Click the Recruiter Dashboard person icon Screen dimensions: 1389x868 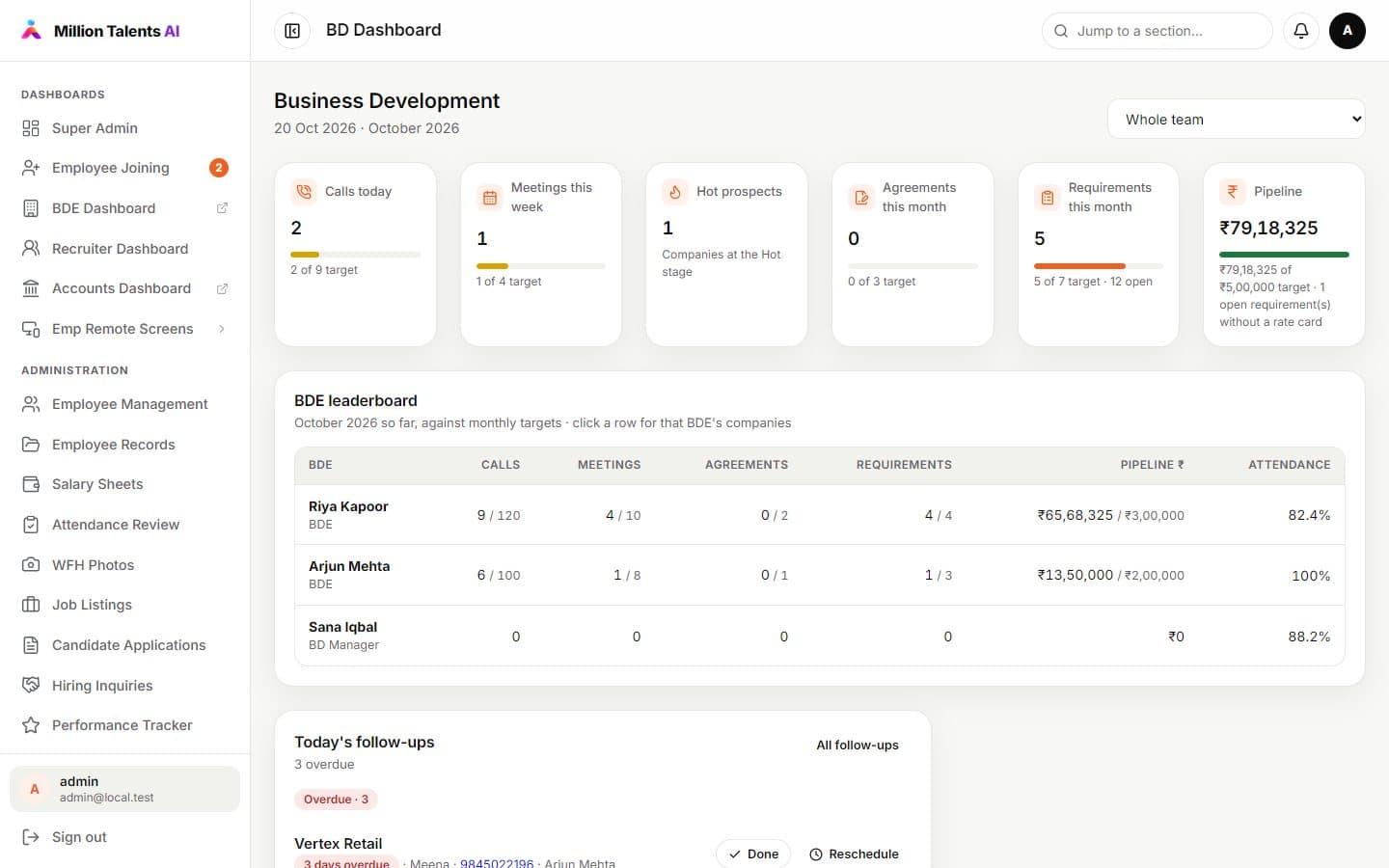(x=31, y=249)
